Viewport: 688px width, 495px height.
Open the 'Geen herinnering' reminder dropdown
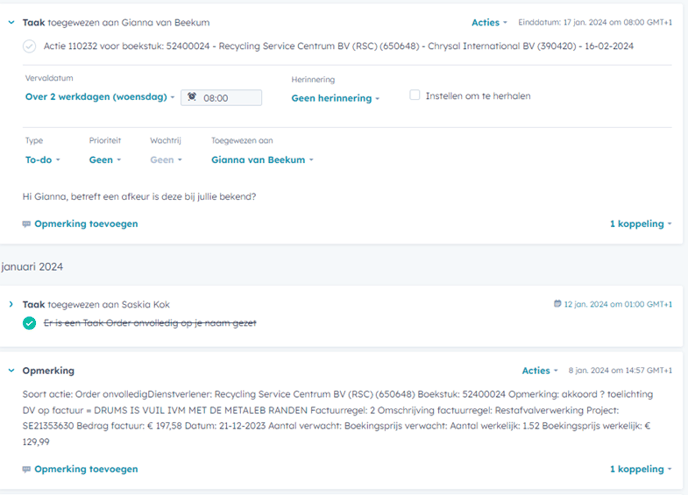(x=335, y=98)
